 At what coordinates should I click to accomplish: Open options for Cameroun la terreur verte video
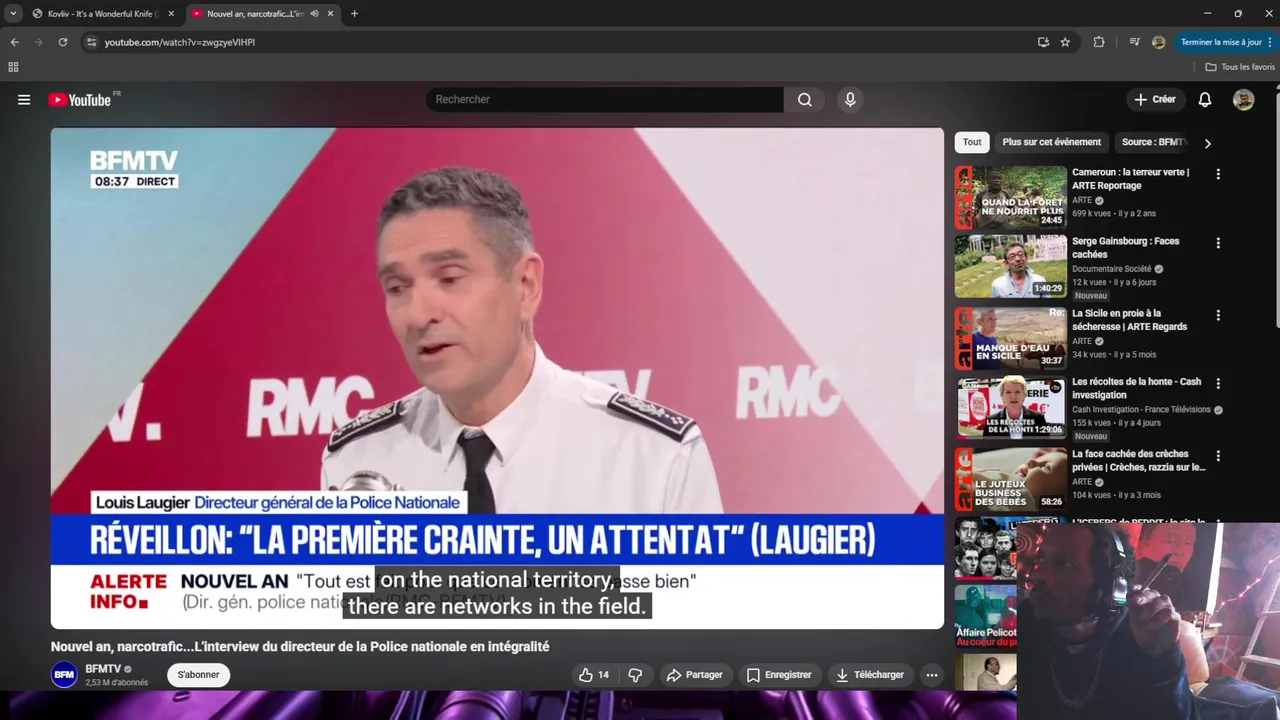(1218, 174)
